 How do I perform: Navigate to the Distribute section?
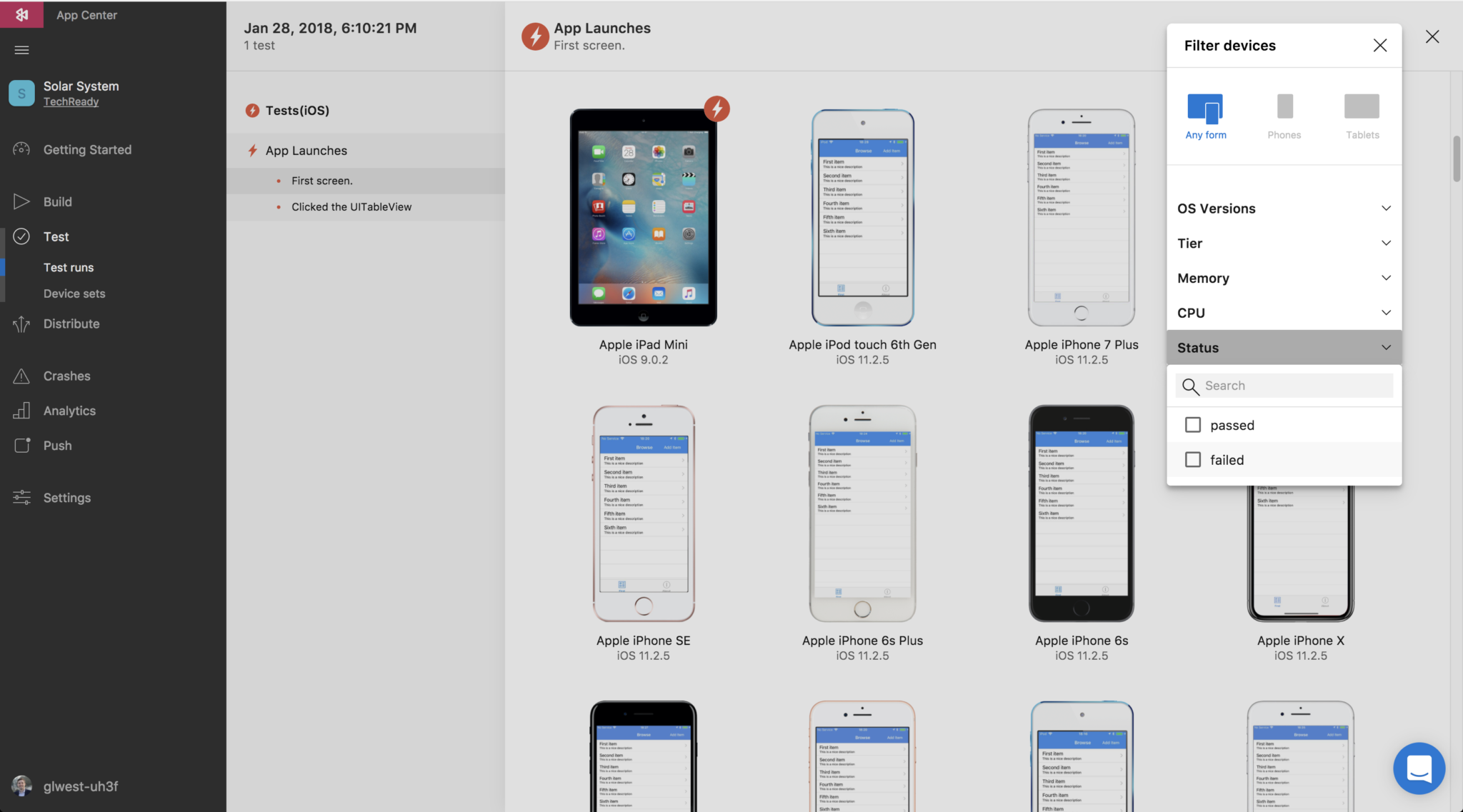(71, 324)
